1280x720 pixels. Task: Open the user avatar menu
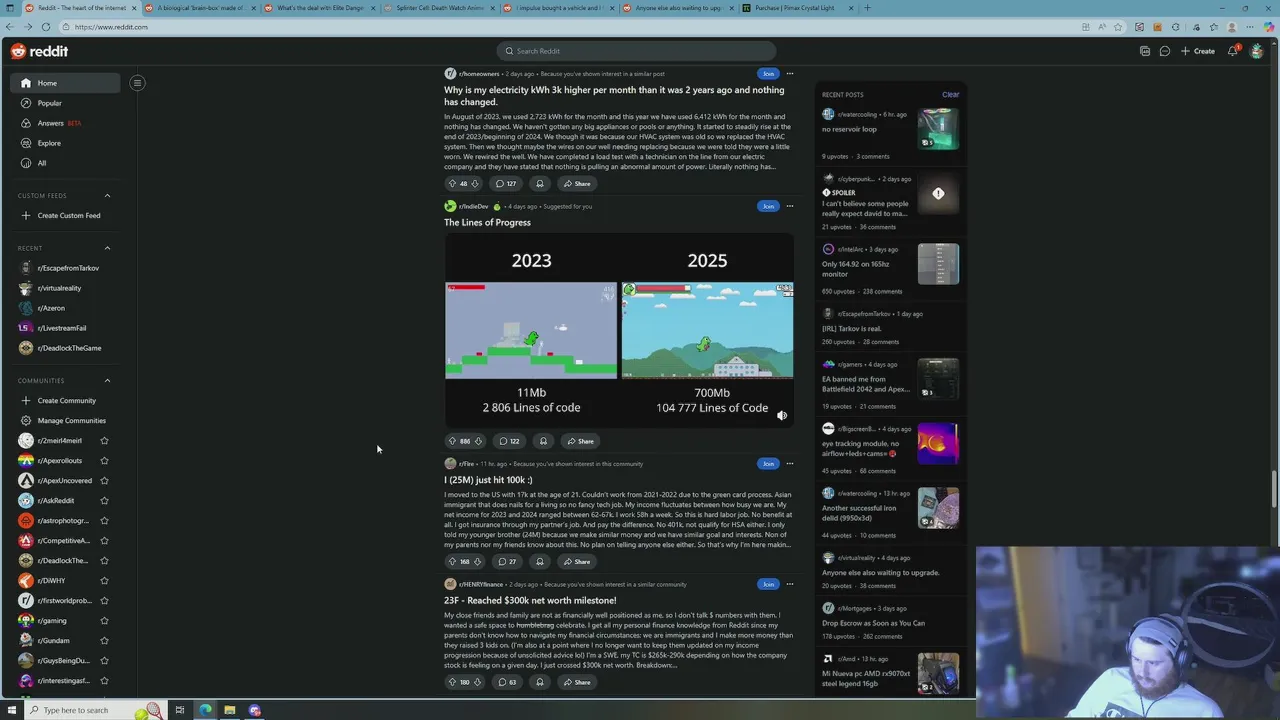tap(1257, 51)
